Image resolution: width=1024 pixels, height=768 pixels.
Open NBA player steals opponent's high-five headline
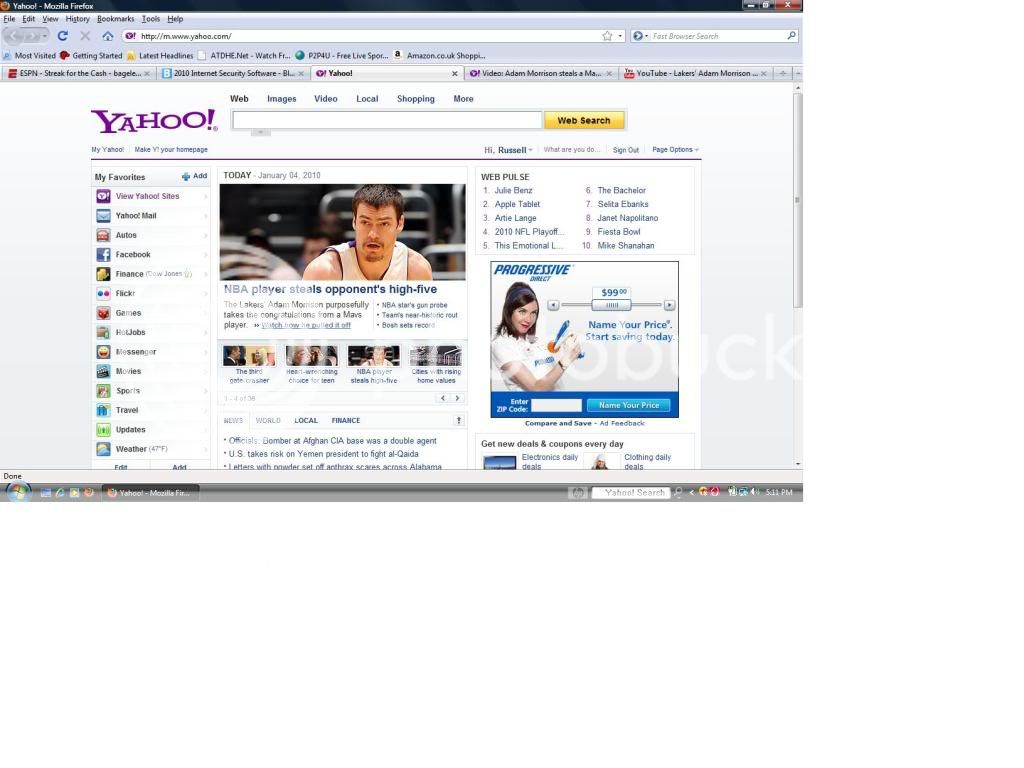pos(330,289)
